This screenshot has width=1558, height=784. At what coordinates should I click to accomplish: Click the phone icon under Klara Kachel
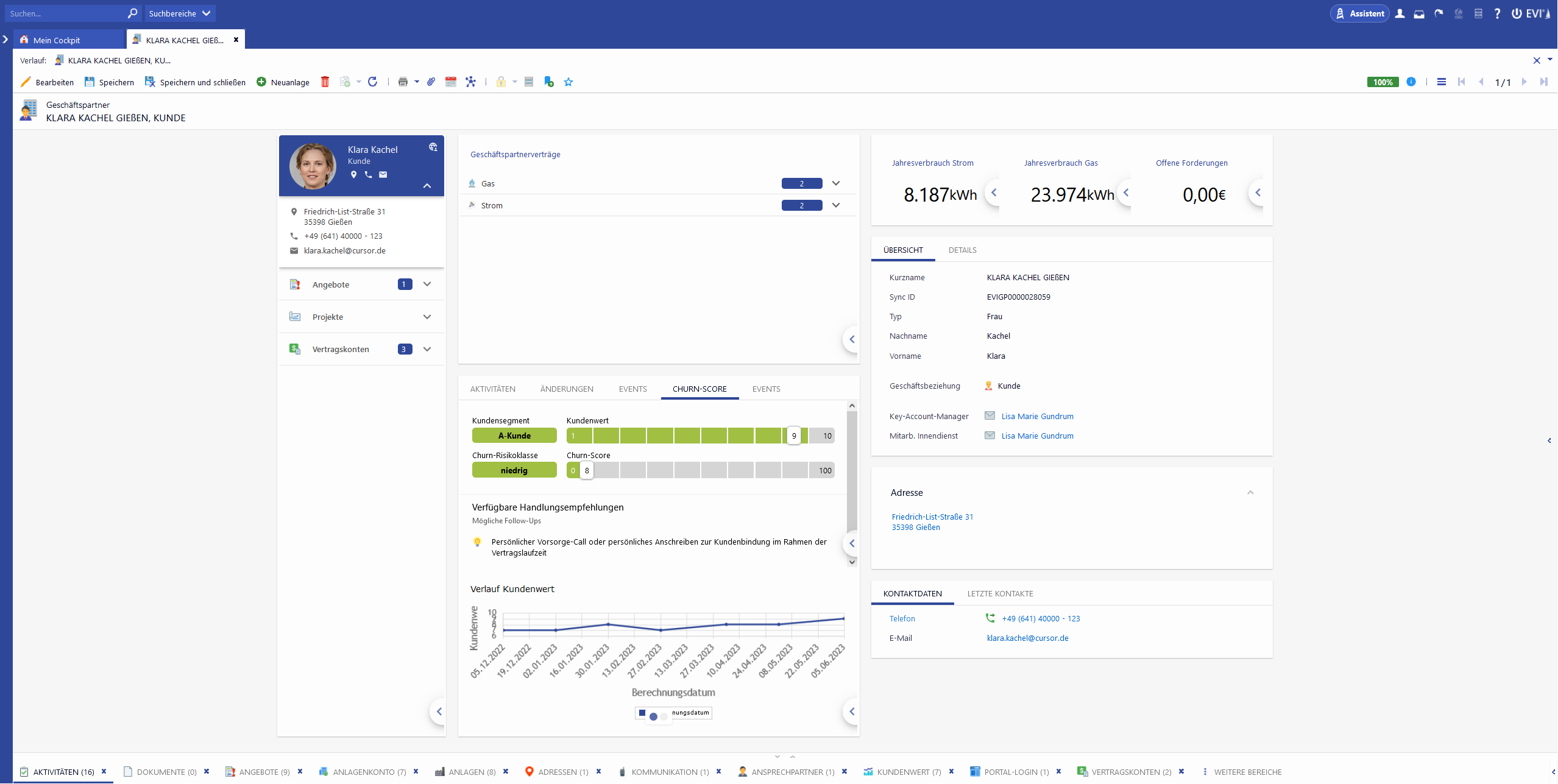click(x=368, y=175)
